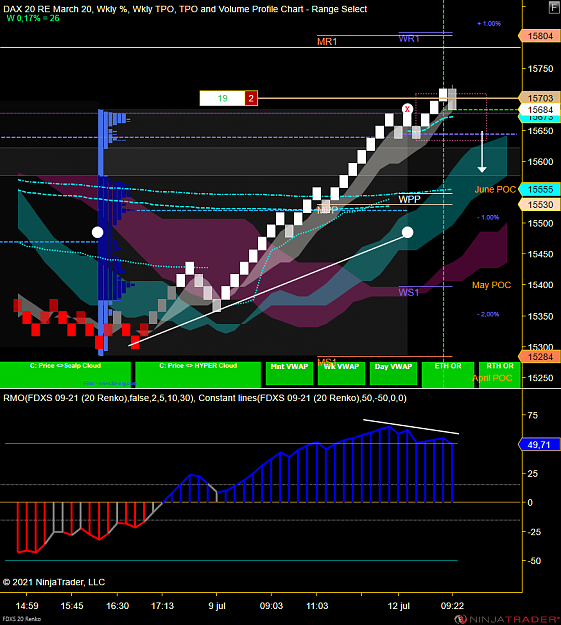Viewport: 561px width, 625px height.
Task: Click the MR1 pivot label
Action: 327,41
